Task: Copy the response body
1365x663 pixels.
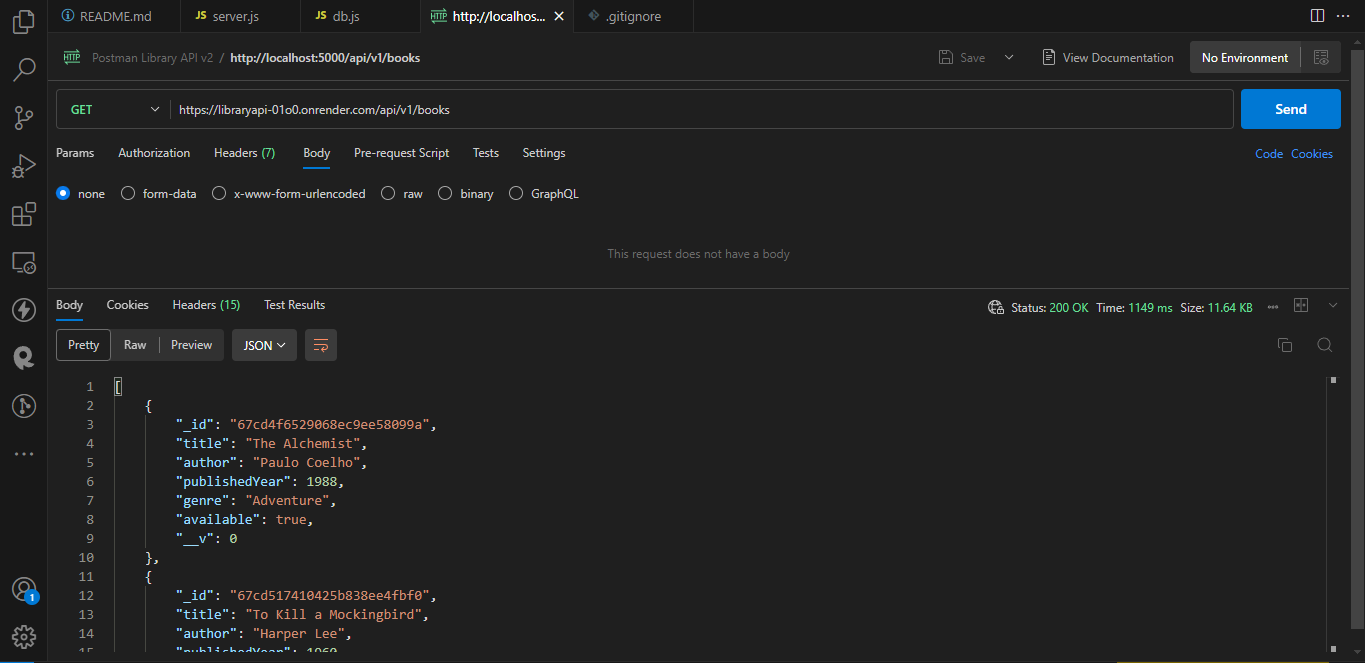Action: (x=1285, y=345)
